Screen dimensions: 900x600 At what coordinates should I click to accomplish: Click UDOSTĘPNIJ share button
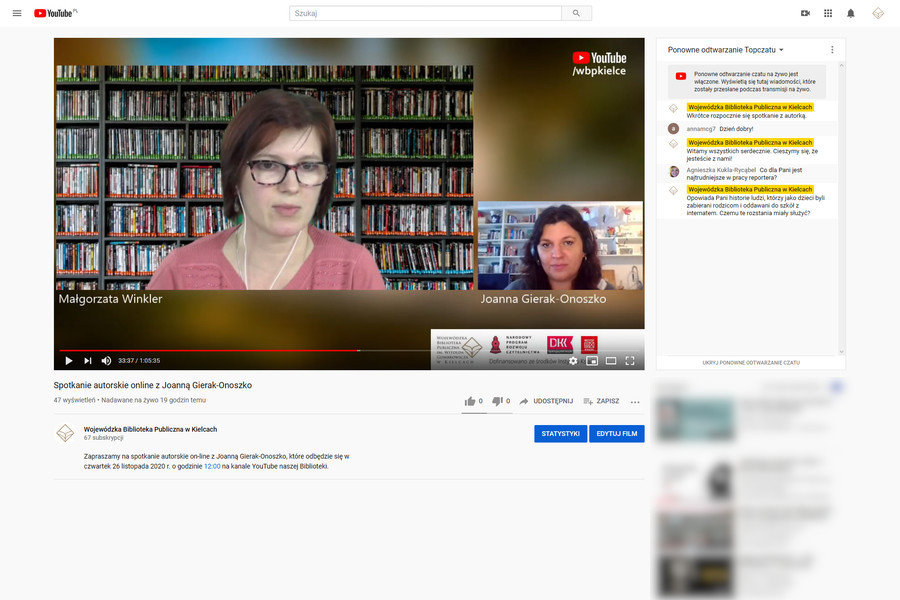[546, 401]
